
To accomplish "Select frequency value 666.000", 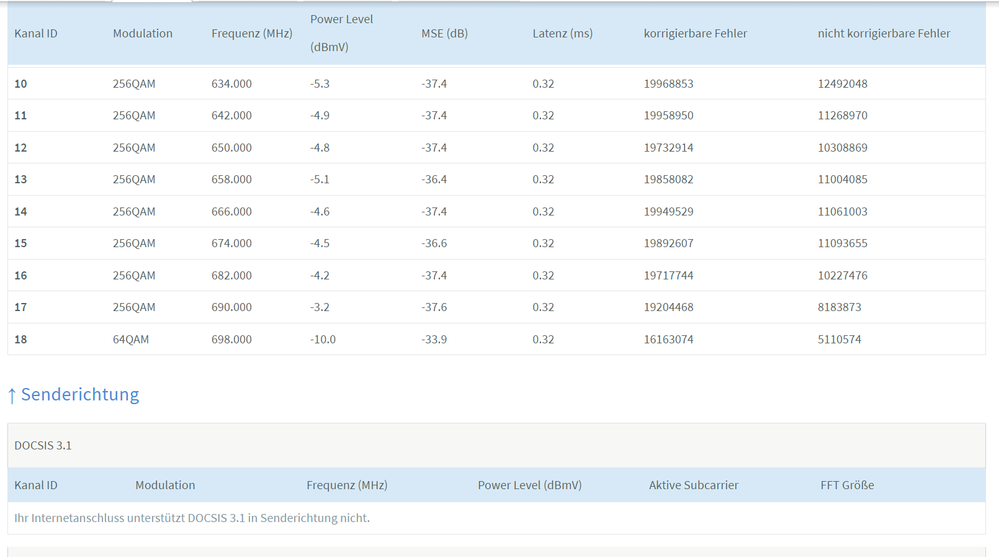I will (x=231, y=212).
